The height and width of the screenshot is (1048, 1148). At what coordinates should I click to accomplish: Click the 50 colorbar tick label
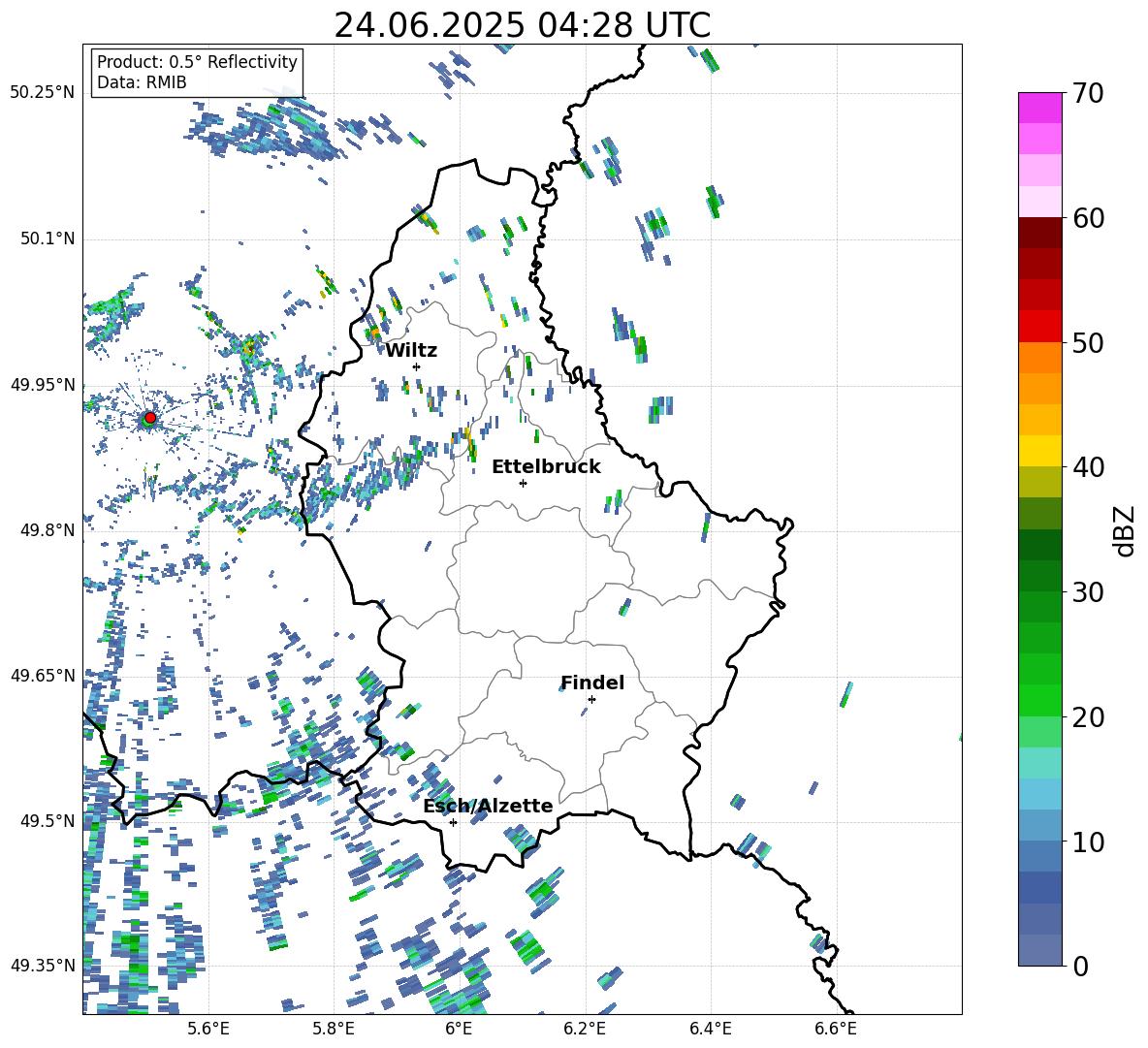[x=1088, y=343]
